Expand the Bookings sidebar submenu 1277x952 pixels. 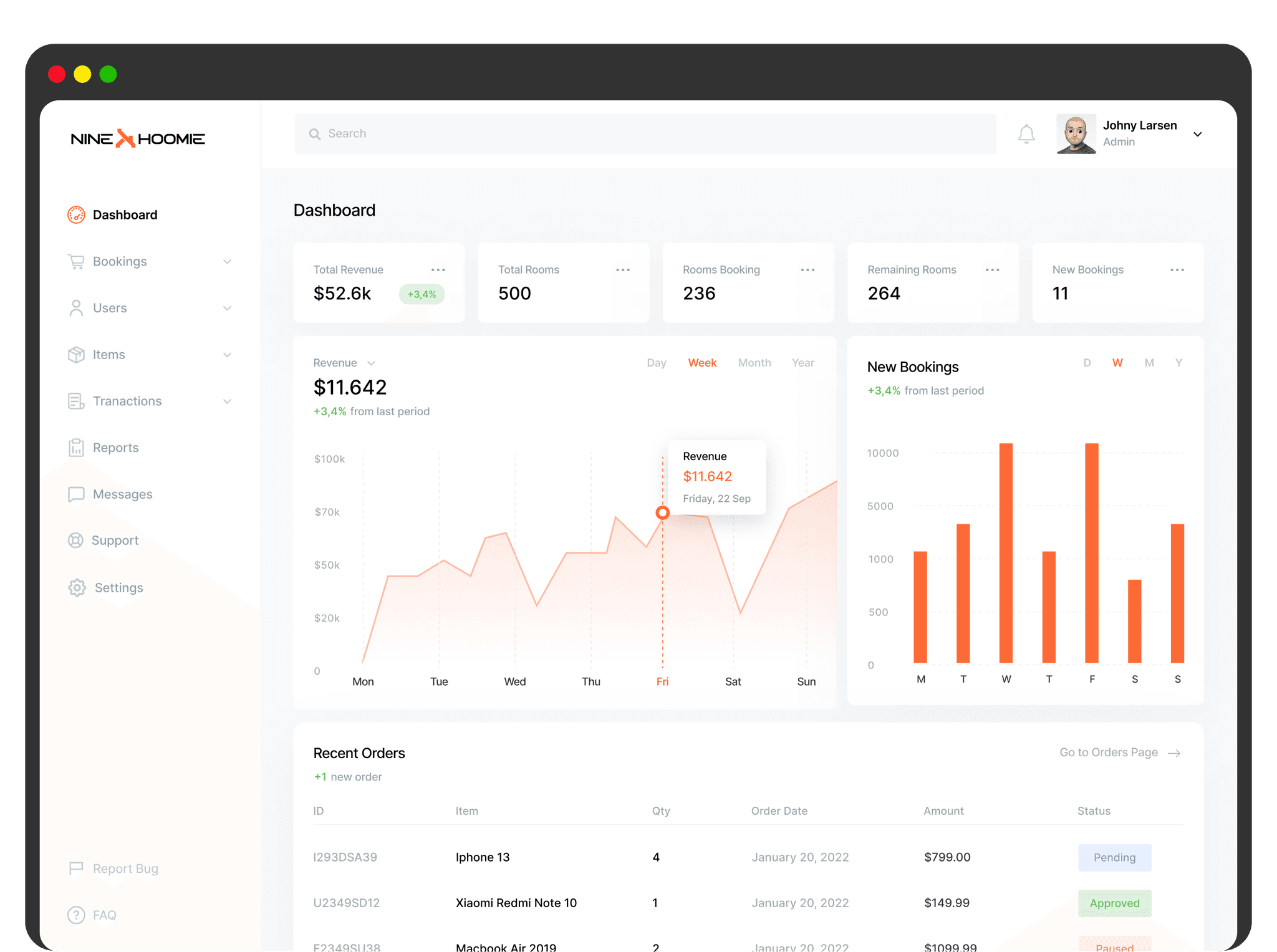227,261
